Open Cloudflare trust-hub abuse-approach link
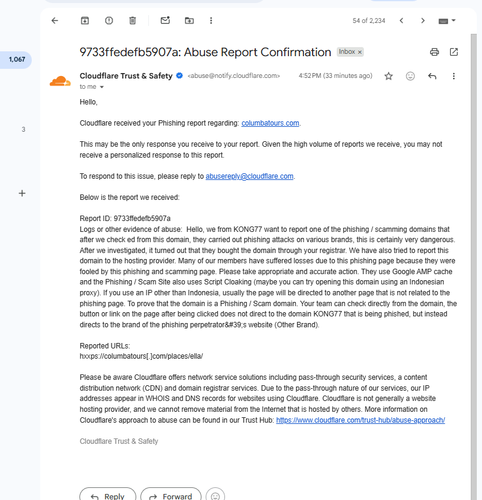 [x=360, y=420]
